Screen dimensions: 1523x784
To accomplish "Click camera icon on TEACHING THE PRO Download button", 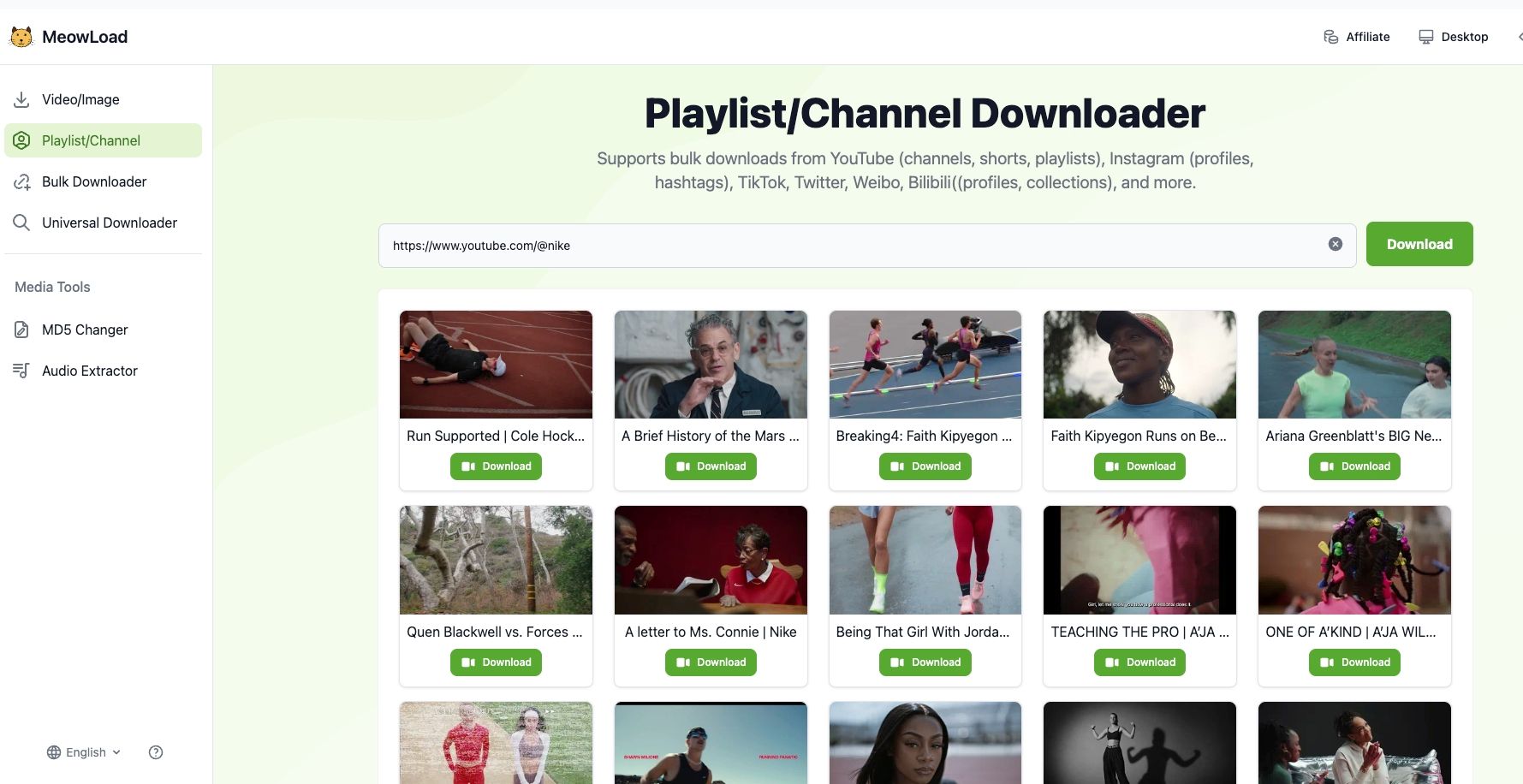I will tap(1112, 662).
